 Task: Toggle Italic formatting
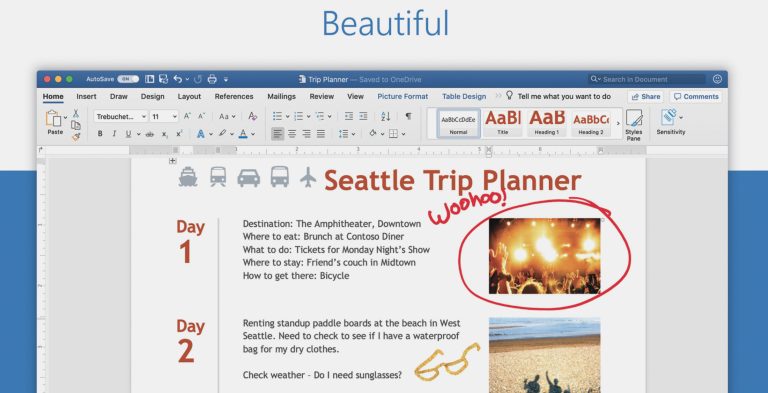(114, 134)
